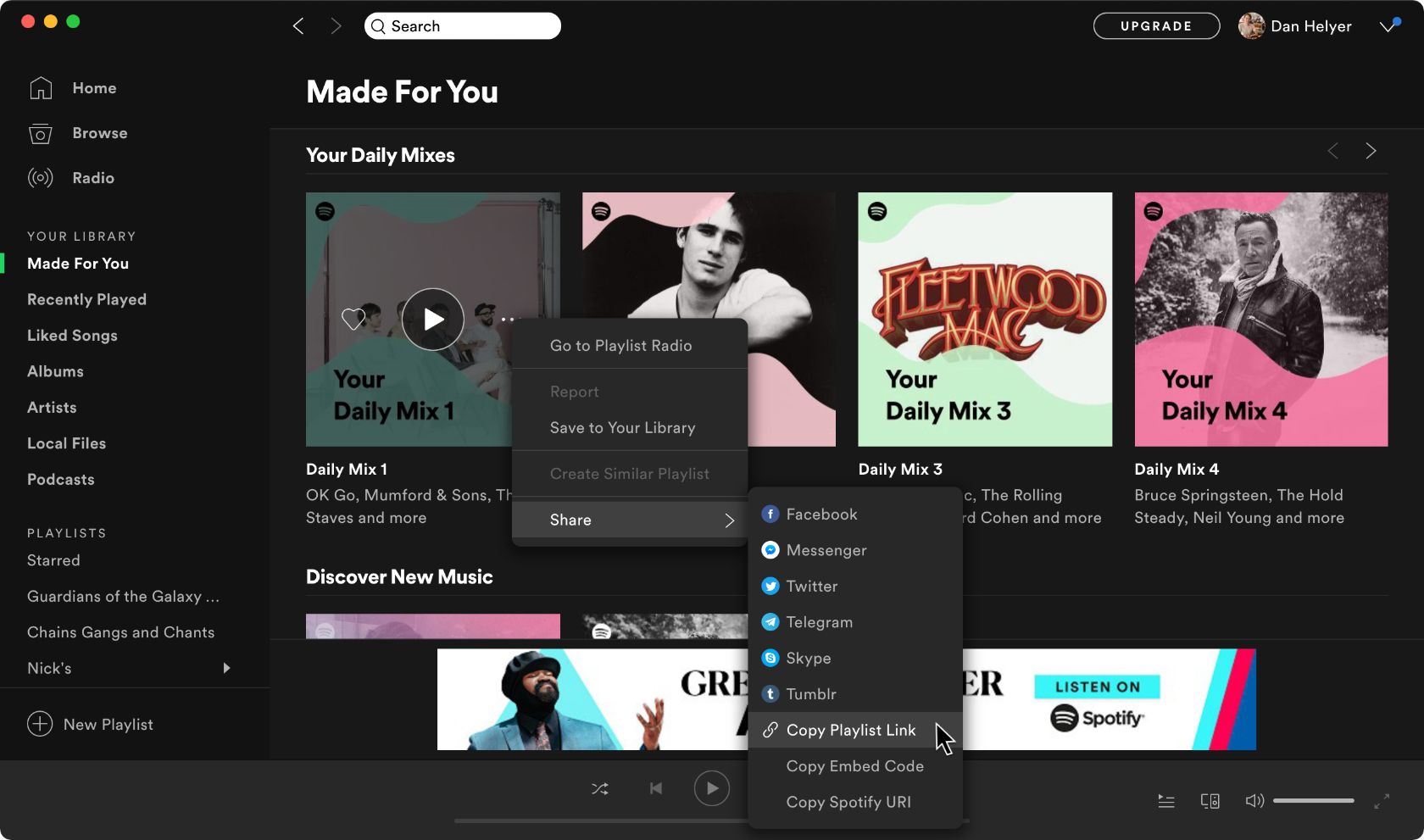
Task: Click the main play button
Action: (x=712, y=788)
